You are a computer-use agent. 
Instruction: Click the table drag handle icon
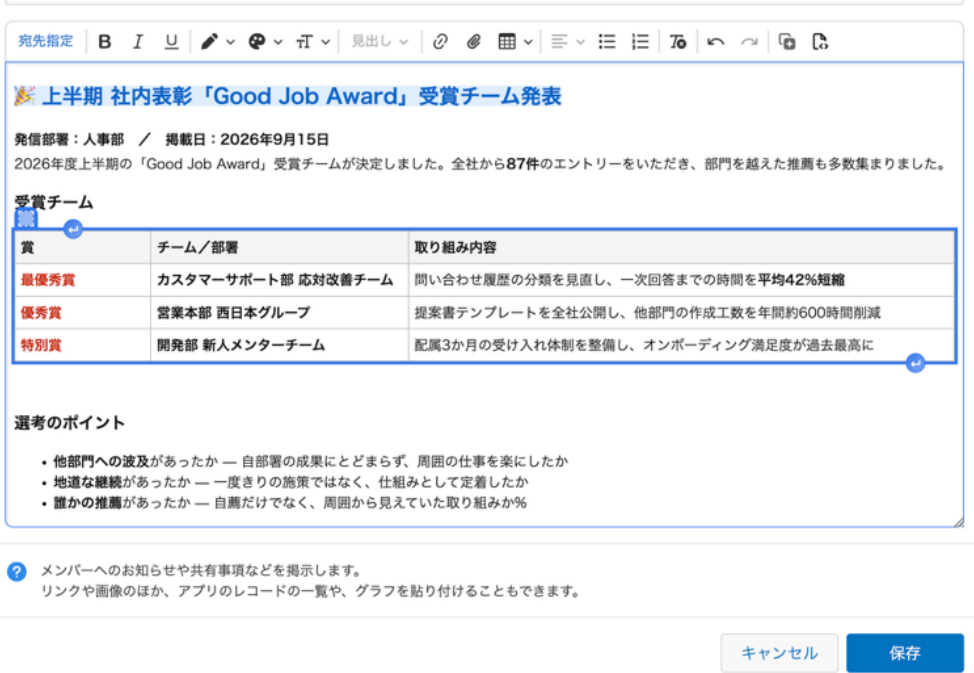click(x=26, y=218)
